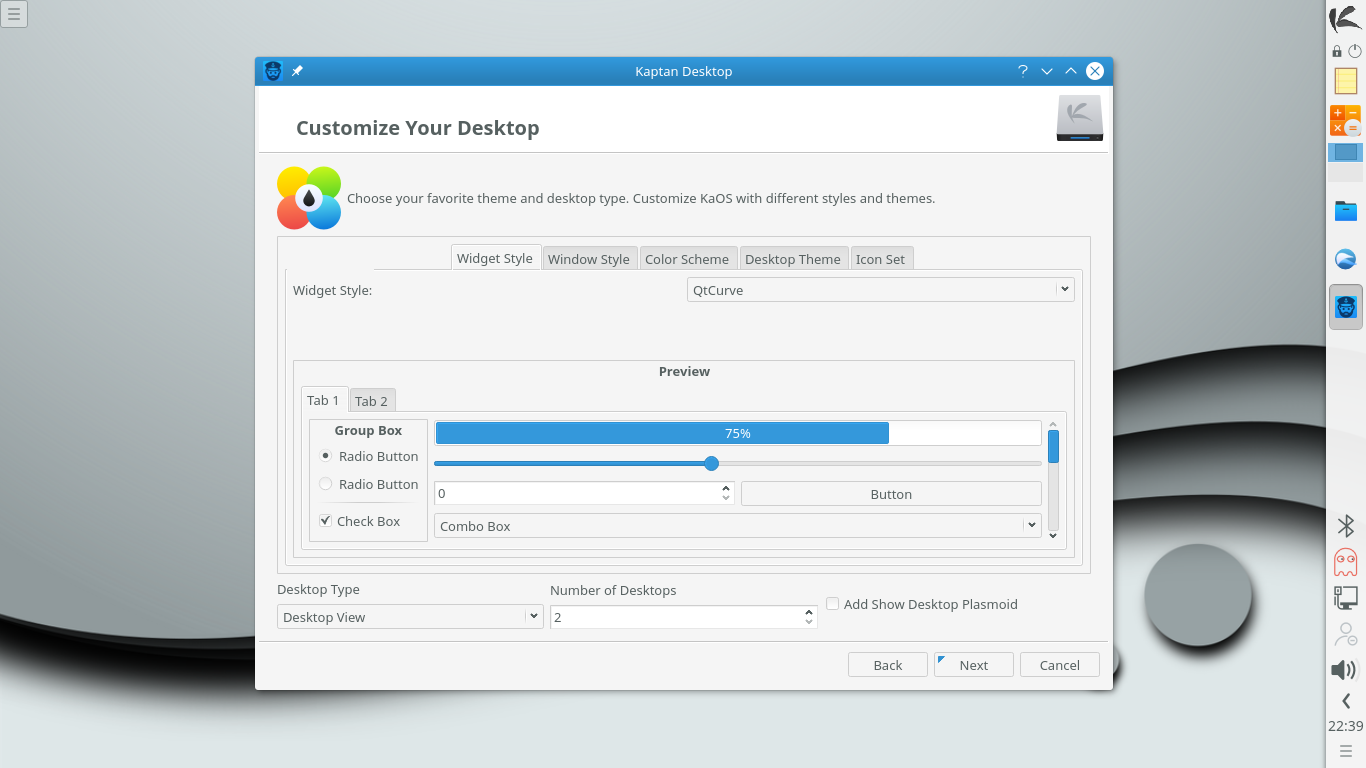Click the power/leave icon in panel
The height and width of the screenshot is (768, 1366).
click(x=1355, y=50)
